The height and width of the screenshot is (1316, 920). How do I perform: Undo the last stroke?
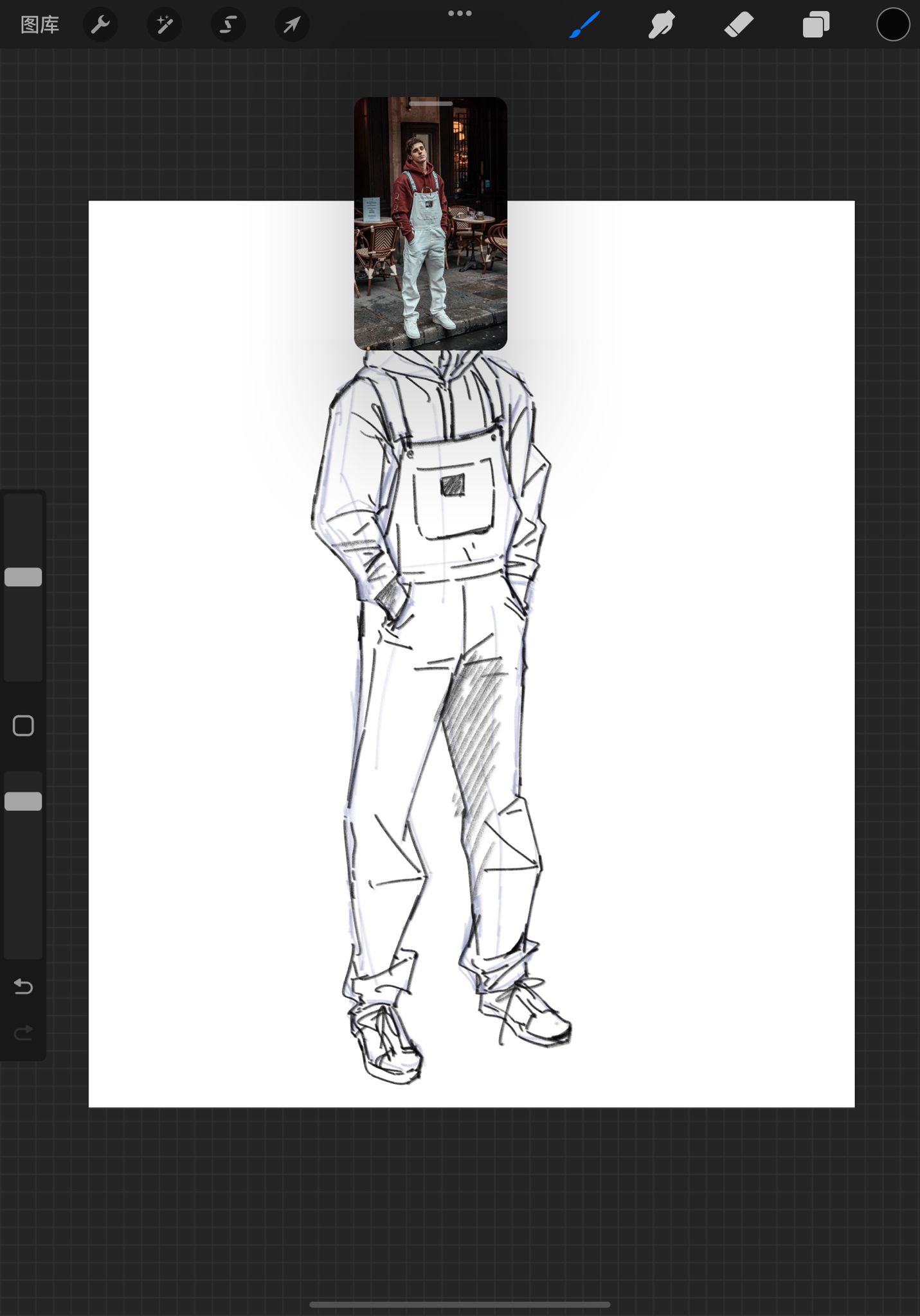pos(23,986)
